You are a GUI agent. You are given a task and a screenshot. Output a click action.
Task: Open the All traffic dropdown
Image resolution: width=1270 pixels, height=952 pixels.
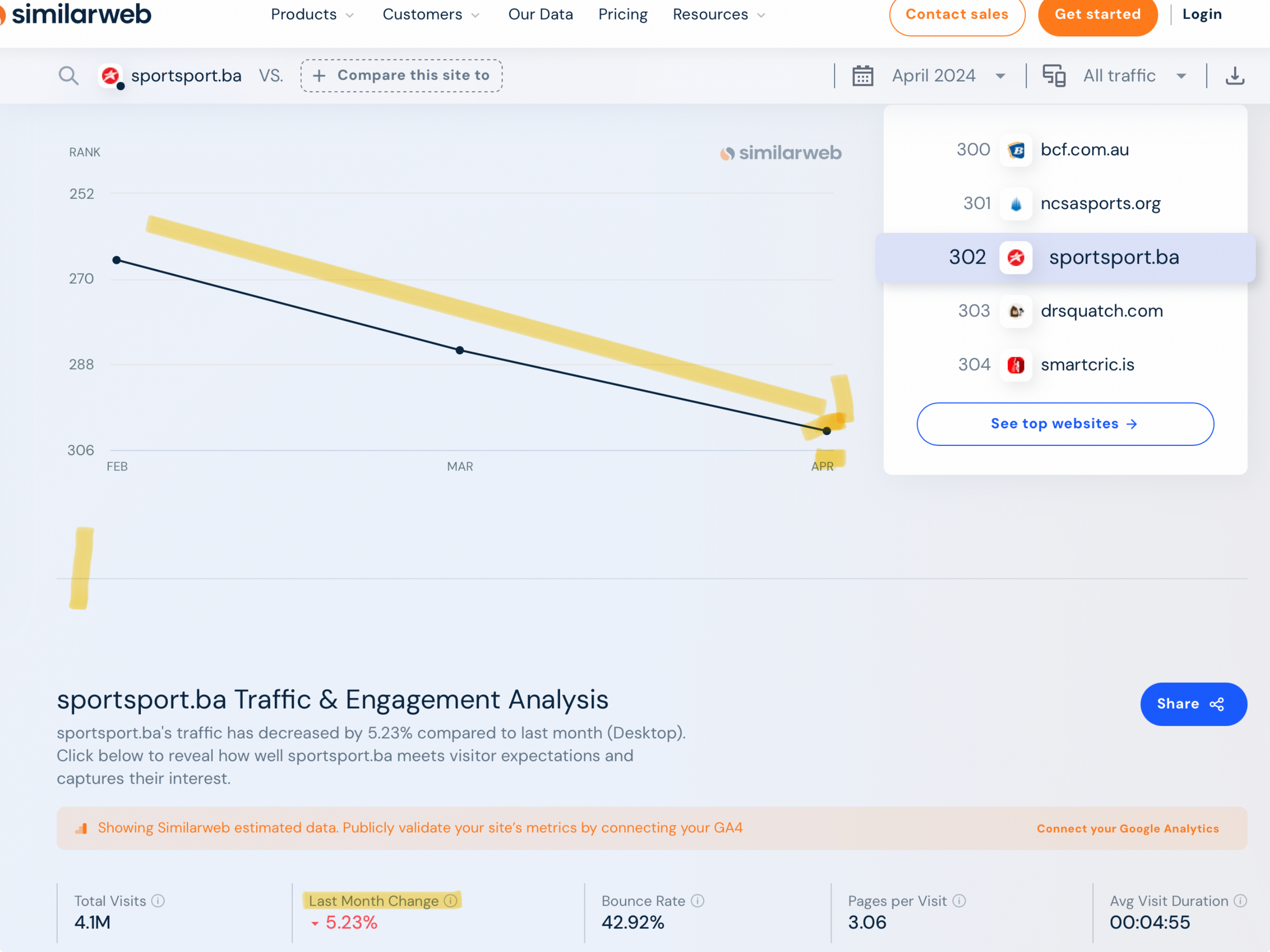pyautogui.click(x=1135, y=75)
